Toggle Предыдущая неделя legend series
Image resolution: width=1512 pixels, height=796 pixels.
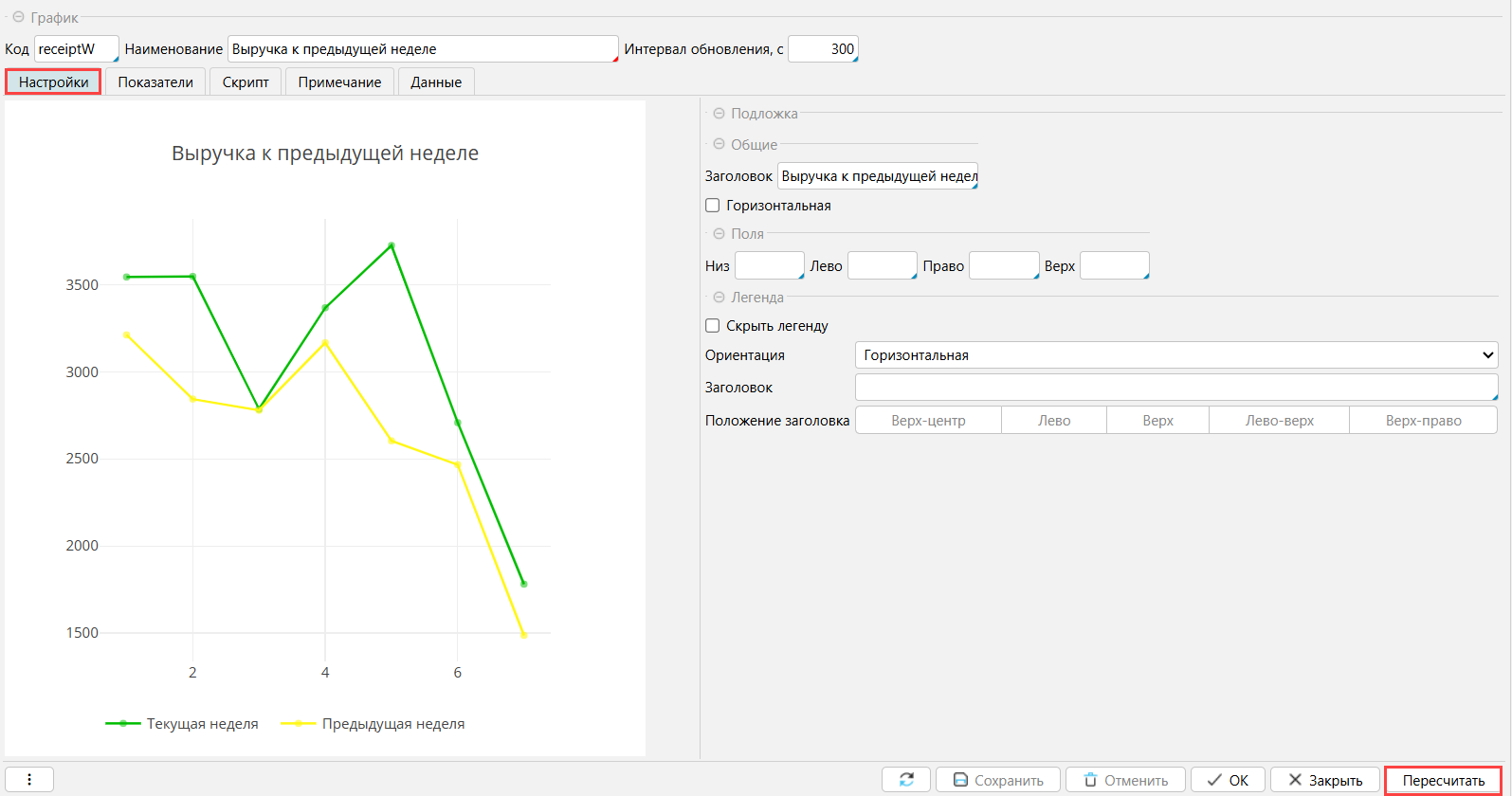[373, 724]
